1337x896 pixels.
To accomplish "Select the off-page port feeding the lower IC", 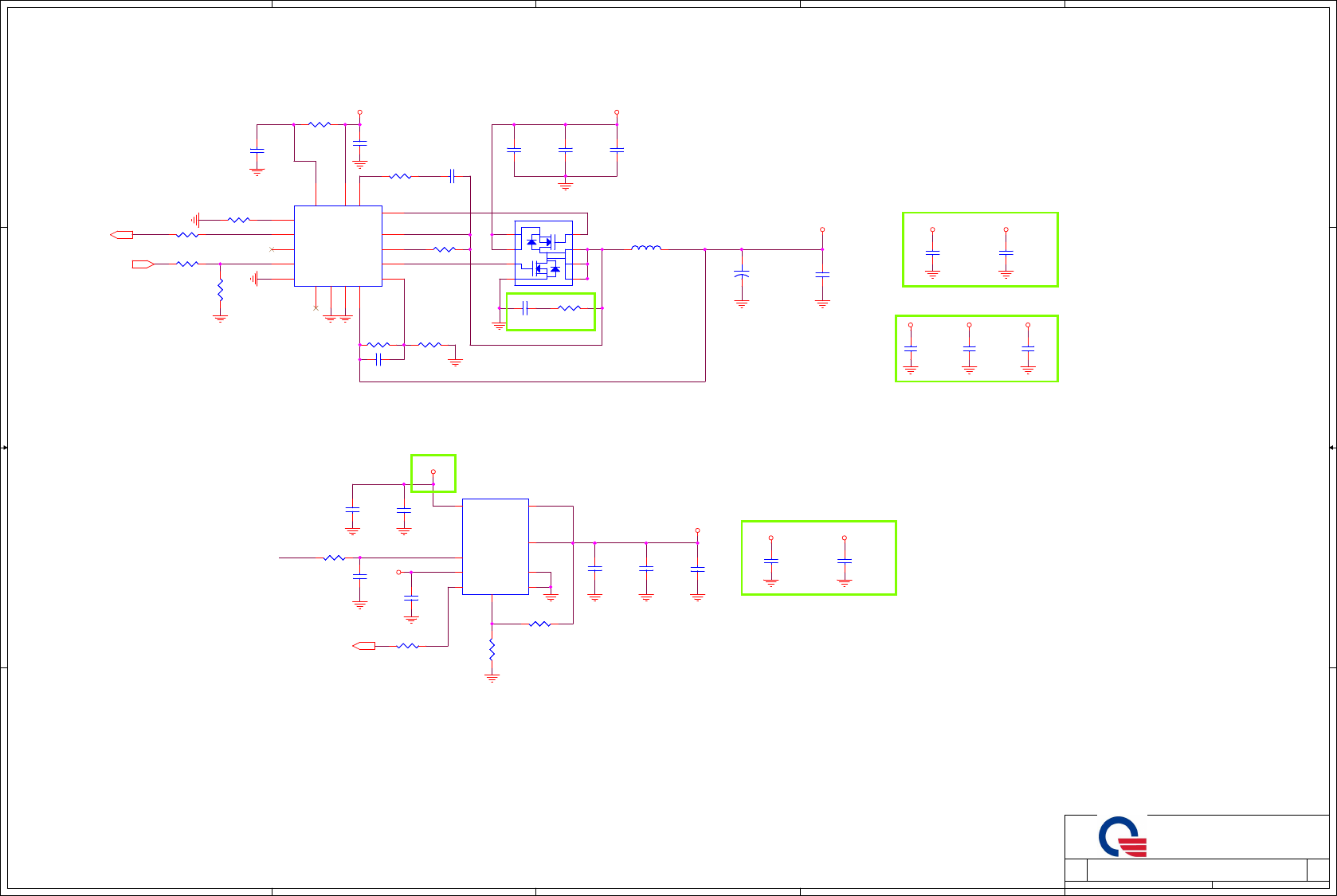I will click(x=363, y=646).
